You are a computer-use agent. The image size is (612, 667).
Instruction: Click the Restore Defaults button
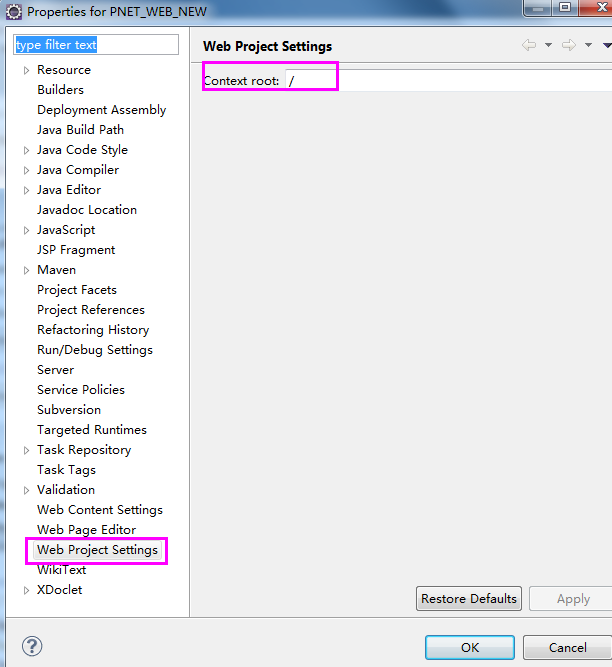(x=469, y=599)
